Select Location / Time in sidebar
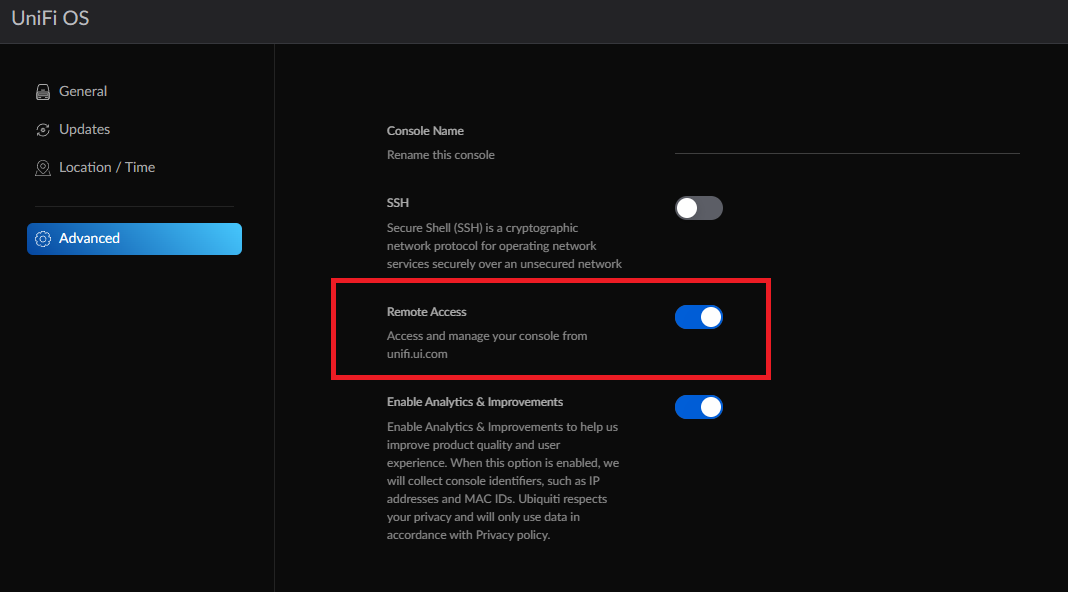 [107, 167]
